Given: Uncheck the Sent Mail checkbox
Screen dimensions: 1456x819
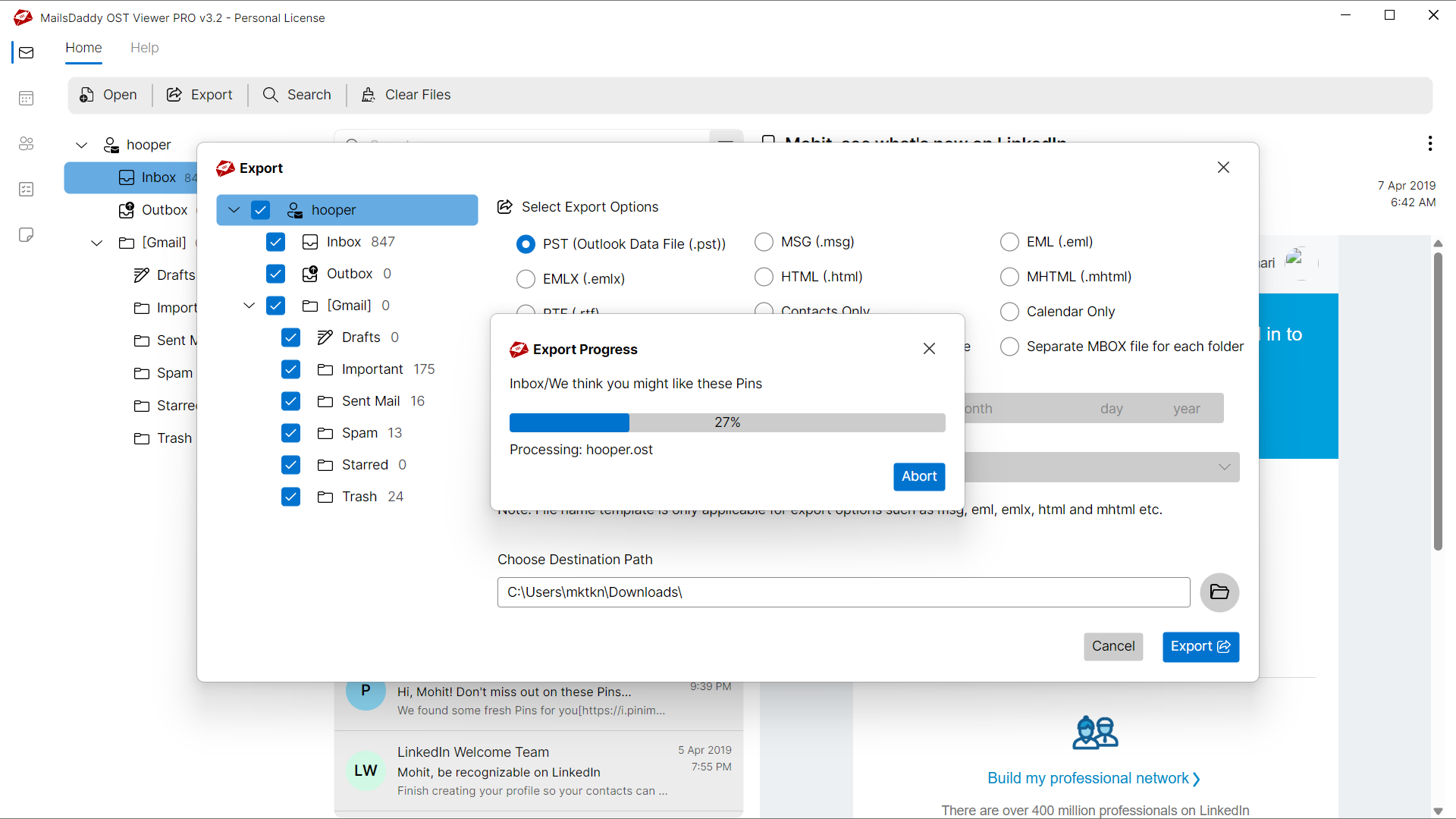Looking at the screenshot, I should tap(290, 401).
